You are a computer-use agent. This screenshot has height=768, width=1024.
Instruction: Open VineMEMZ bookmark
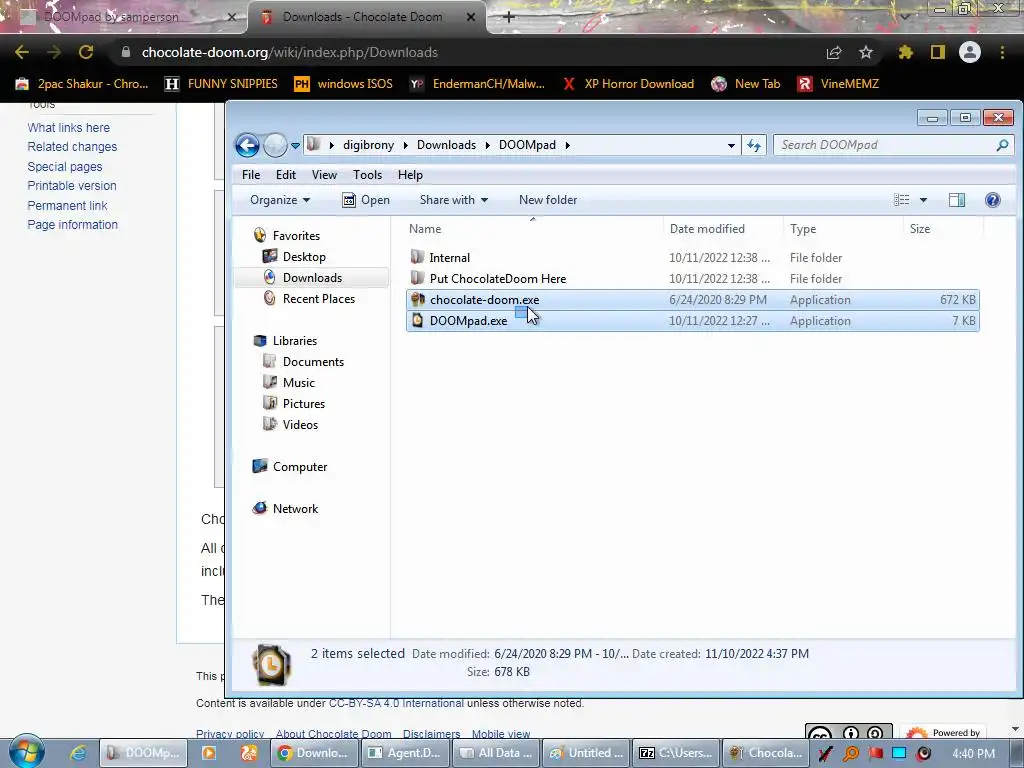click(839, 84)
